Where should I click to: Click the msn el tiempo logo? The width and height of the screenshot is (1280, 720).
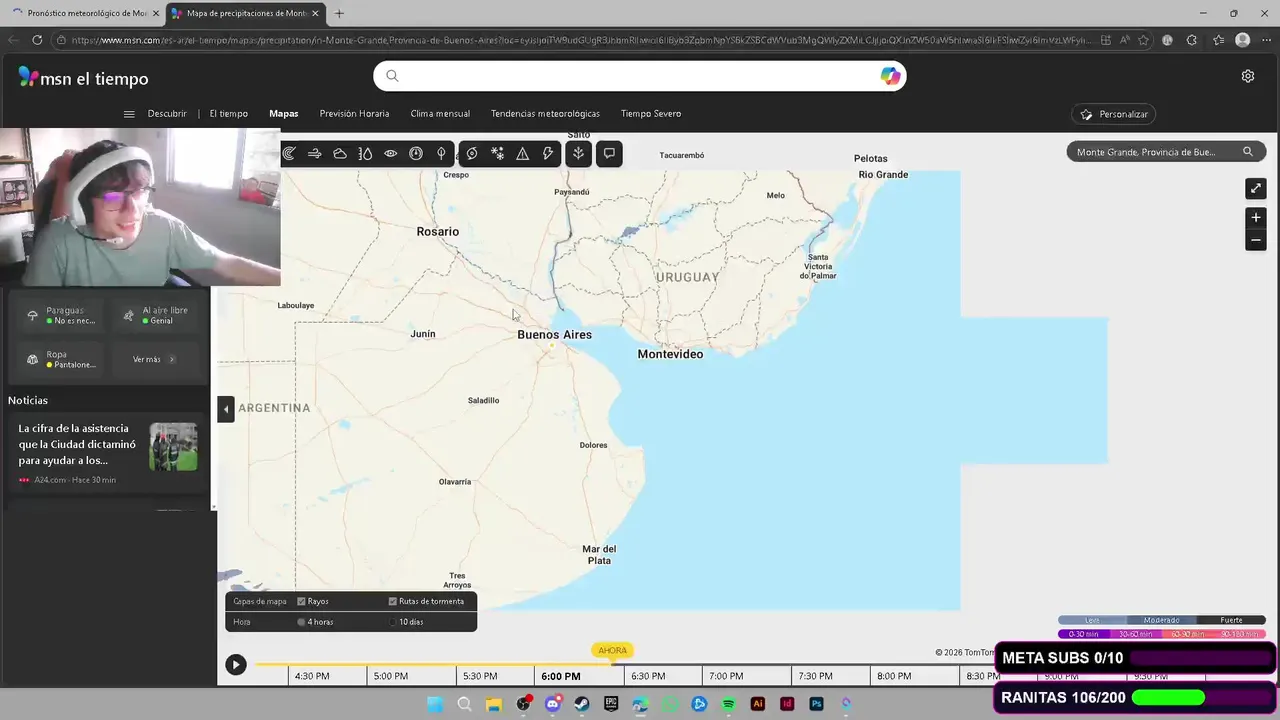pyautogui.click(x=83, y=78)
